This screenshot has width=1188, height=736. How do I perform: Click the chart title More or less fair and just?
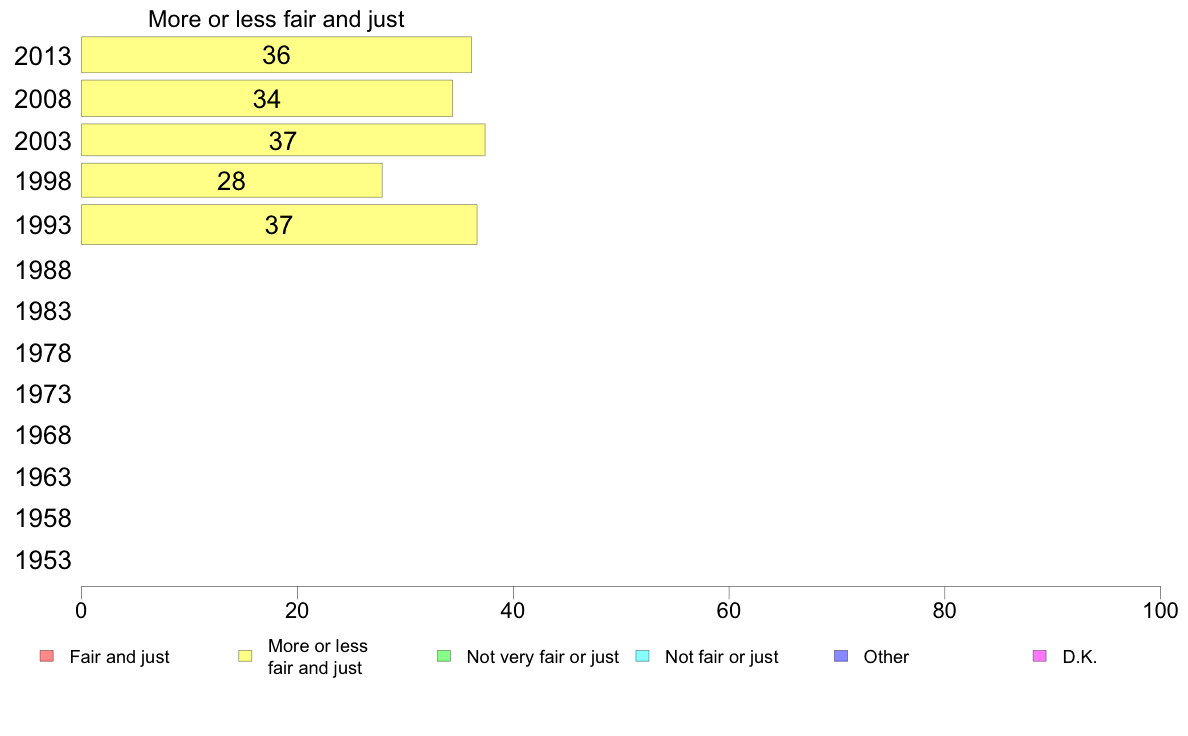point(276,19)
